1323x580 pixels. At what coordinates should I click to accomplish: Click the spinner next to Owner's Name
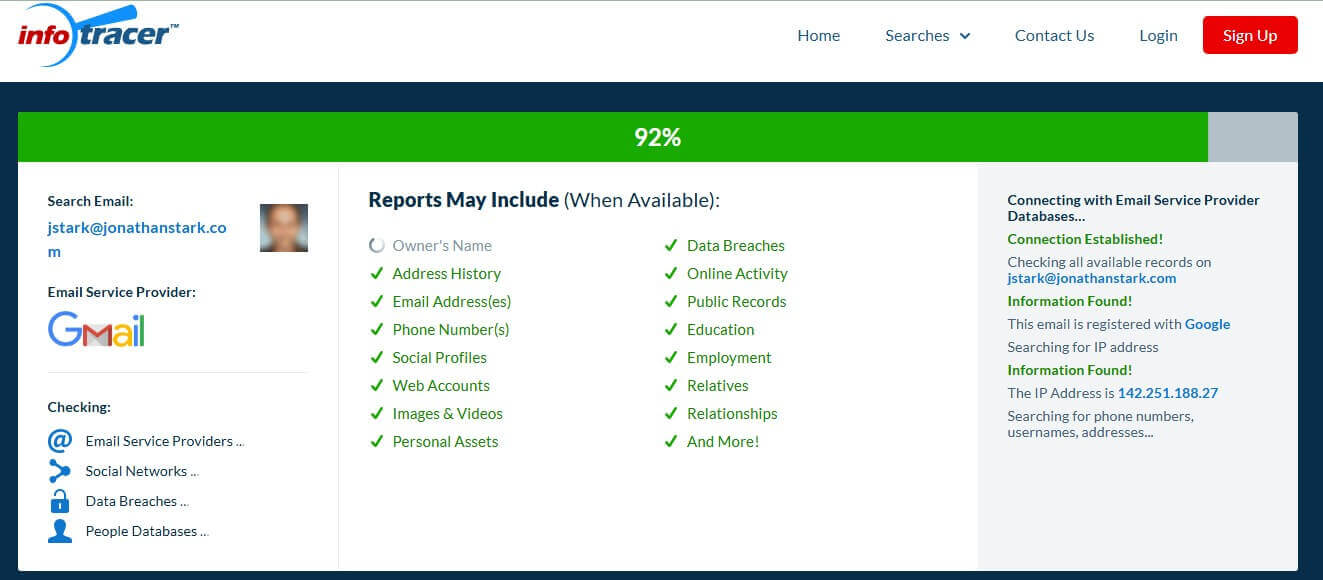376,244
